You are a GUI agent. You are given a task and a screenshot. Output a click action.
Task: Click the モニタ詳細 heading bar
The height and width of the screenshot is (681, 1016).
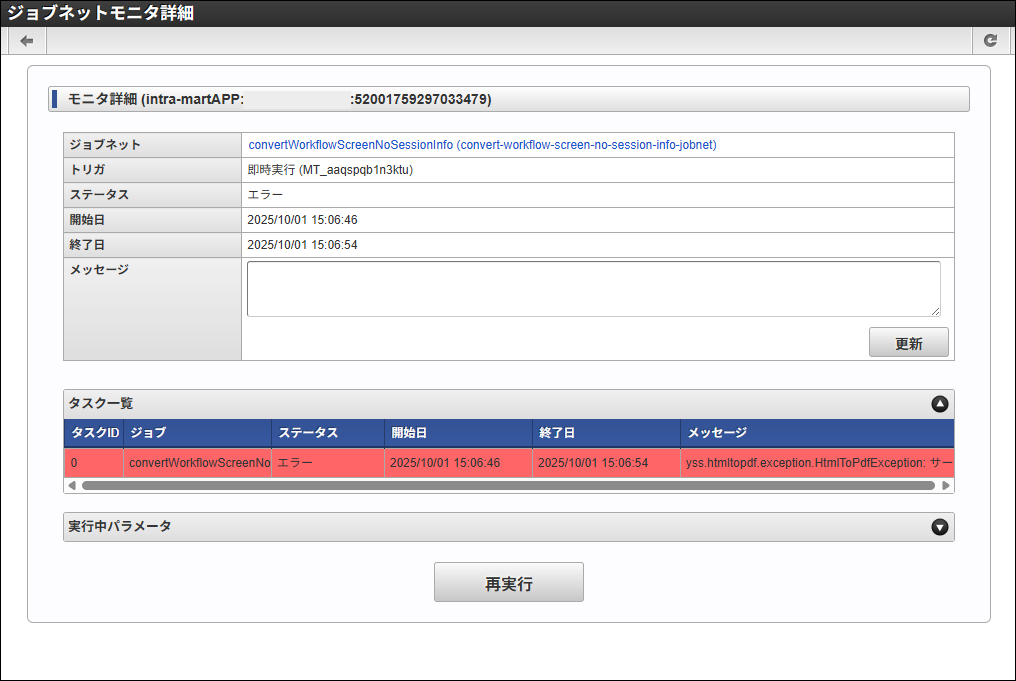coord(509,99)
